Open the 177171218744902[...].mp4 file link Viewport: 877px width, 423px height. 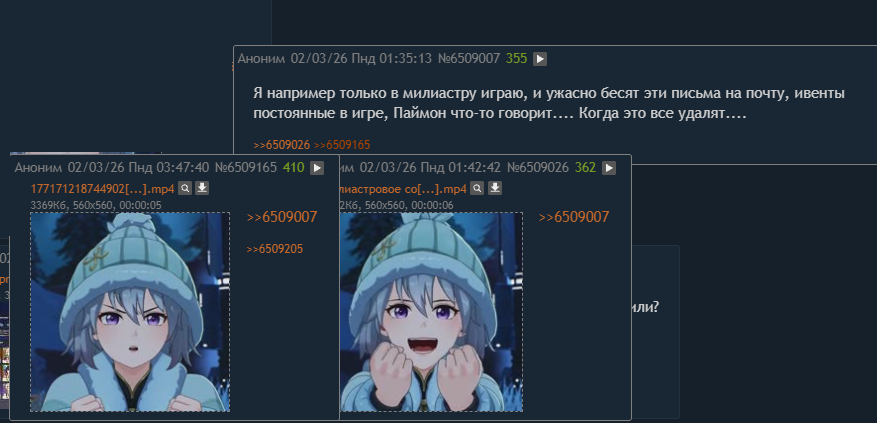click(x=102, y=189)
